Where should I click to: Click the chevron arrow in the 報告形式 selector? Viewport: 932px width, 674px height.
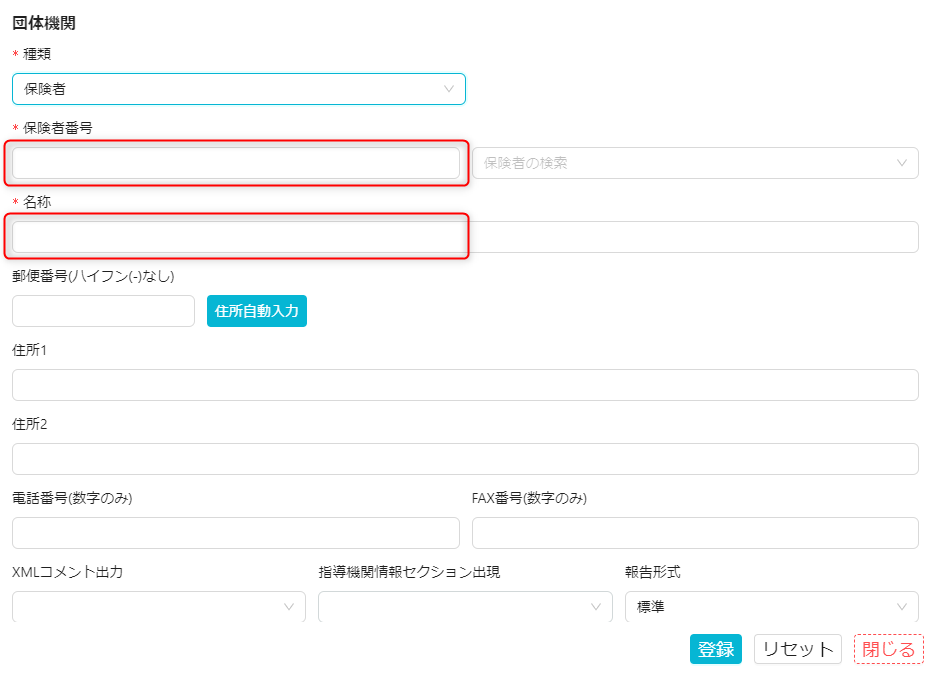pyautogui.click(x=902, y=607)
